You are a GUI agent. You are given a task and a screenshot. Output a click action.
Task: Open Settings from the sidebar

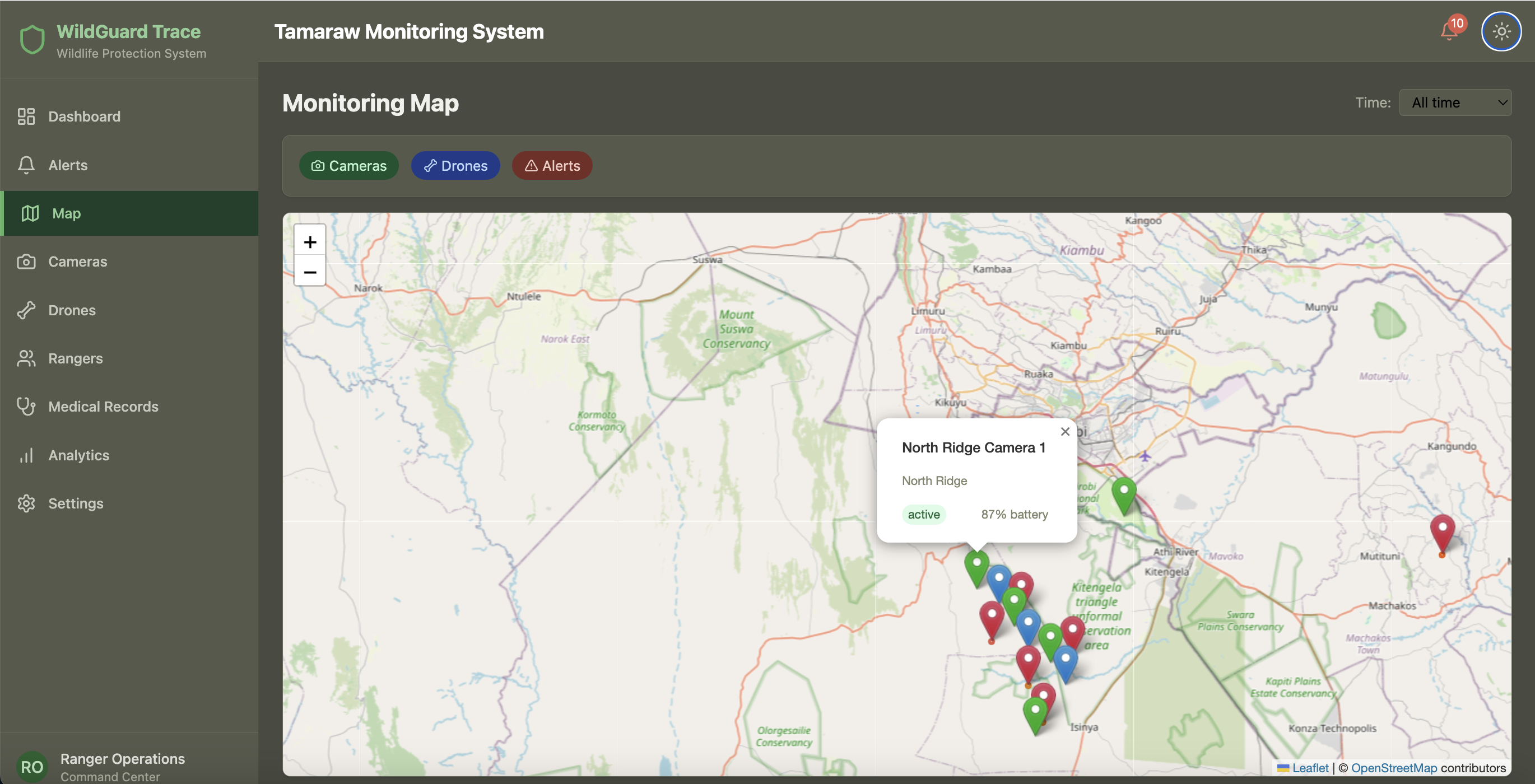pyautogui.click(x=76, y=503)
